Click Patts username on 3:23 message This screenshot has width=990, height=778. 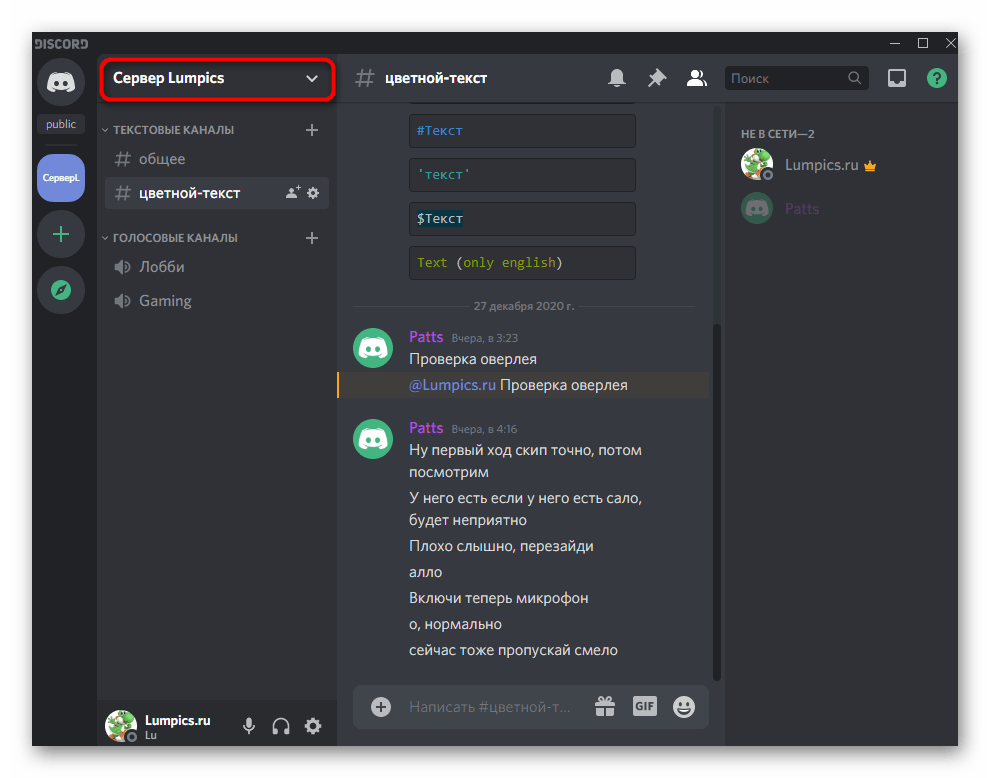click(426, 337)
